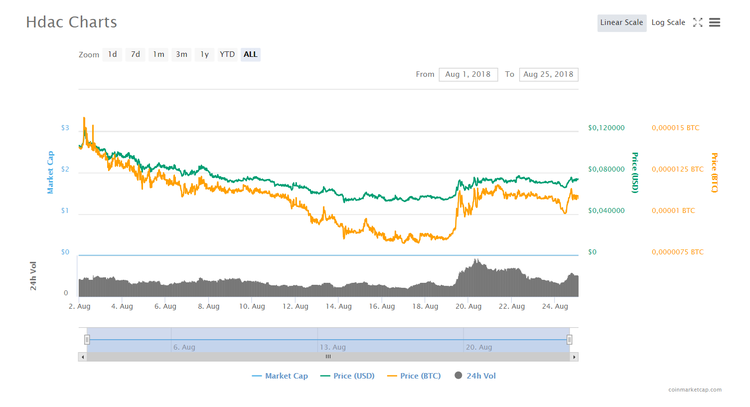The height and width of the screenshot is (407, 750).
Task: Click the To date input field
Action: tap(548, 75)
